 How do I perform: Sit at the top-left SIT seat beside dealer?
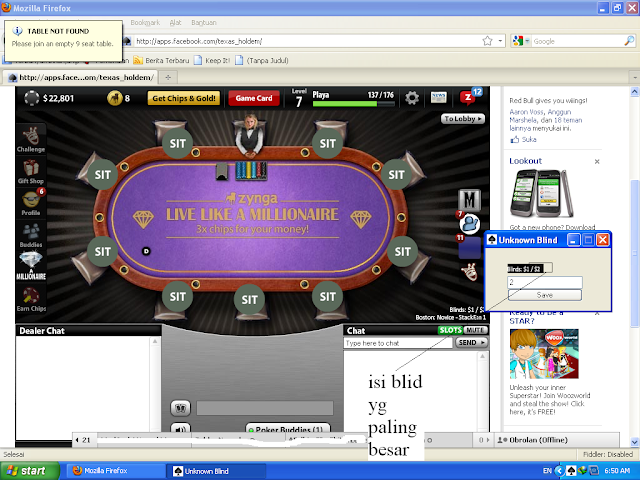(x=178, y=144)
